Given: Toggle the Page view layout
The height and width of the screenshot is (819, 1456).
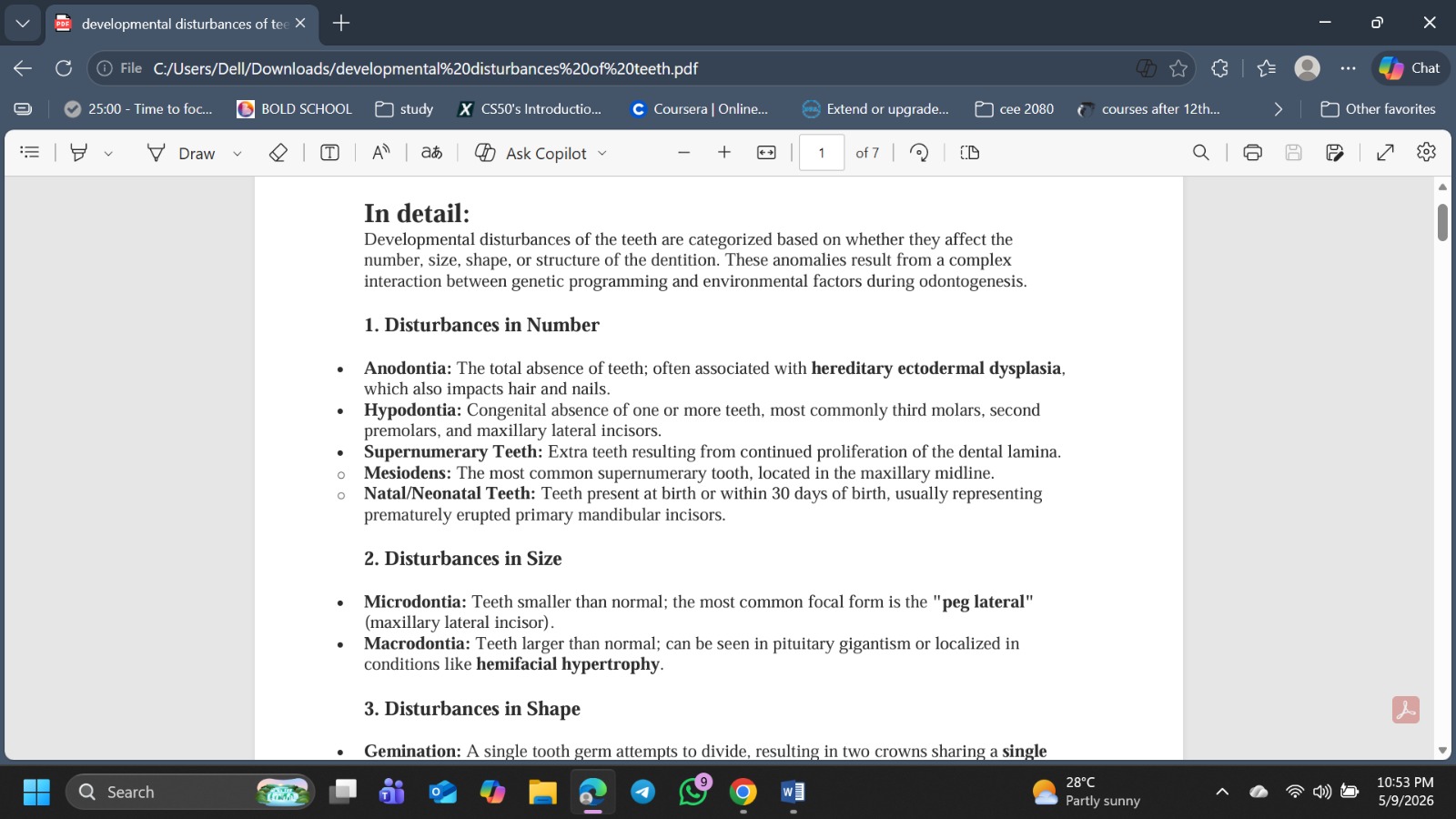Looking at the screenshot, I should click(x=970, y=153).
